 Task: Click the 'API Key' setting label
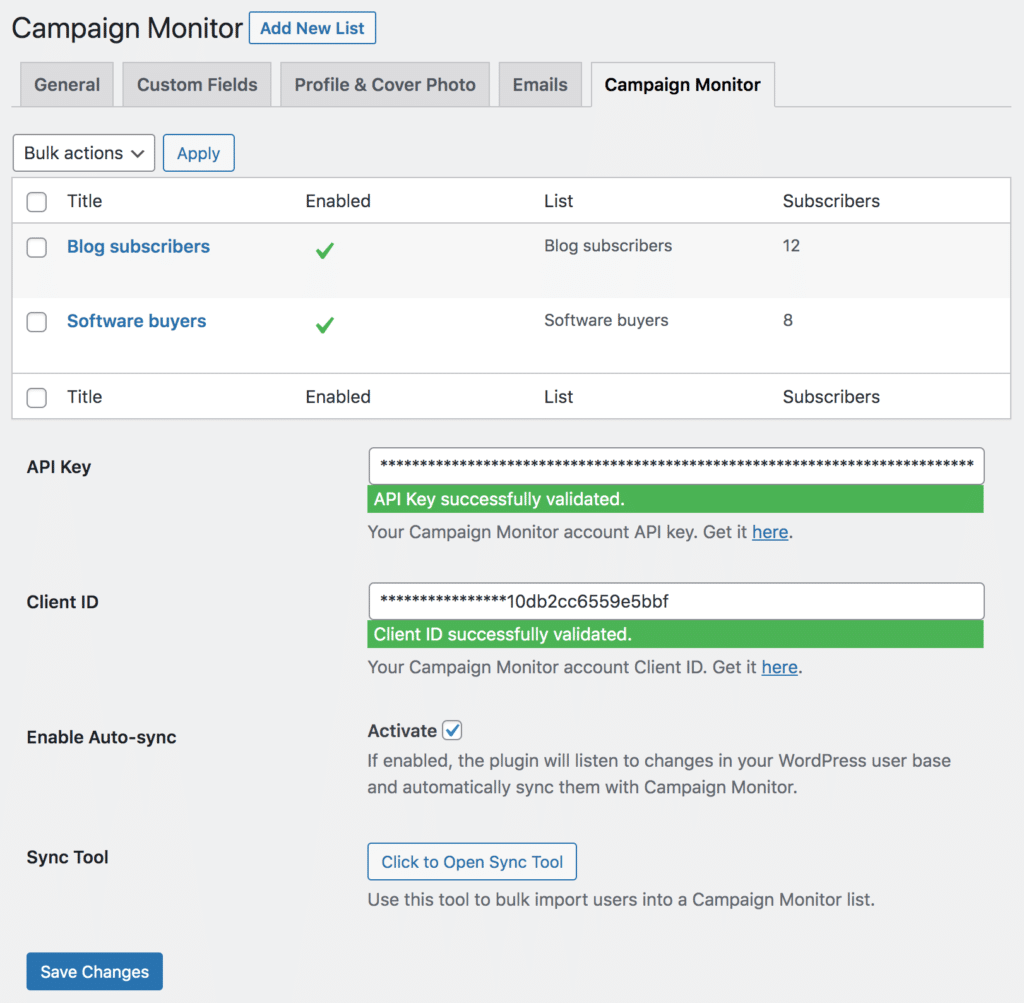click(x=59, y=467)
